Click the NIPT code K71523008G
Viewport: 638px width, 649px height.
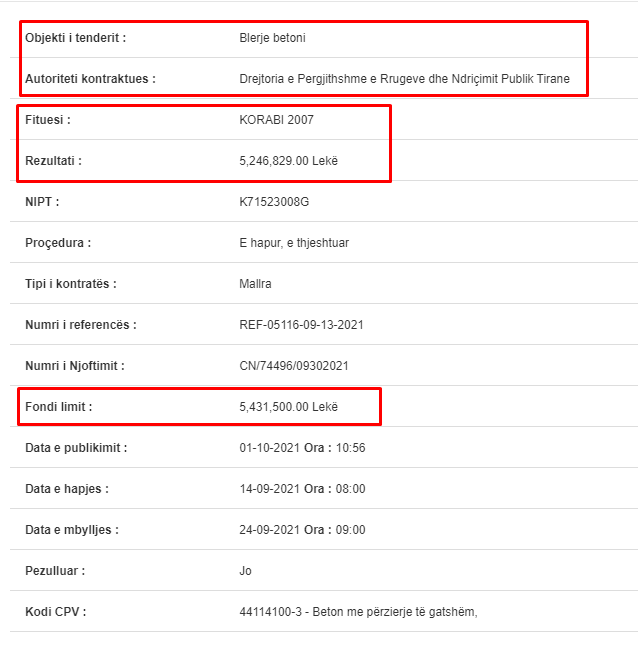click(x=274, y=202)
